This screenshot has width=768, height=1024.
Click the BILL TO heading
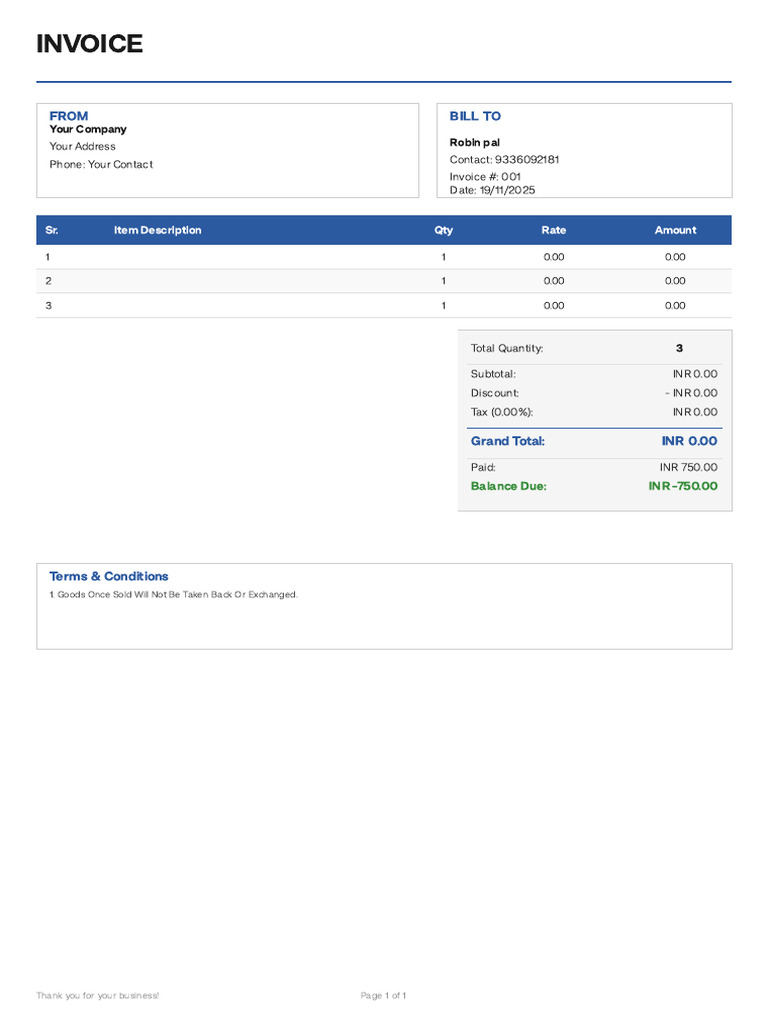pos(475,116)
